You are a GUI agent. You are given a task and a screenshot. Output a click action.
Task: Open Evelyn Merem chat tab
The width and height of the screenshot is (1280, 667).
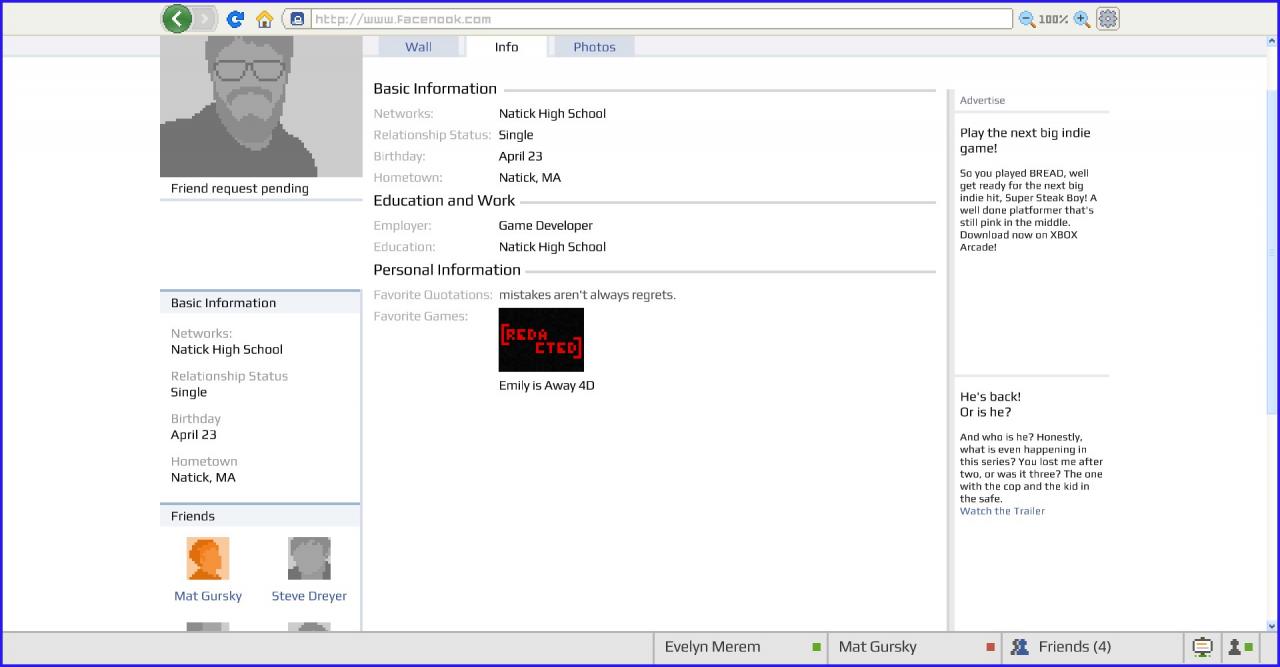(740, 647)
